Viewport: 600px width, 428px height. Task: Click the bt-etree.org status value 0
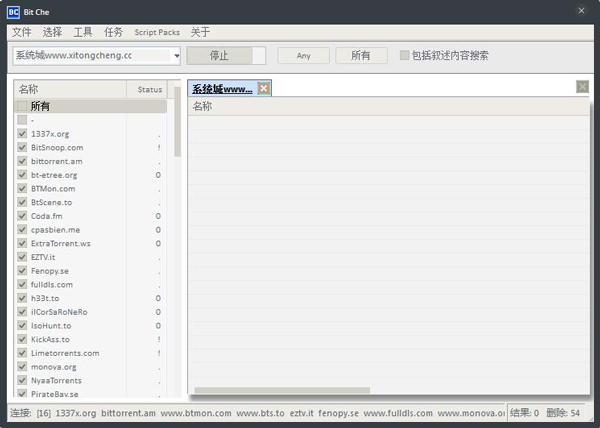click(158, 175)
